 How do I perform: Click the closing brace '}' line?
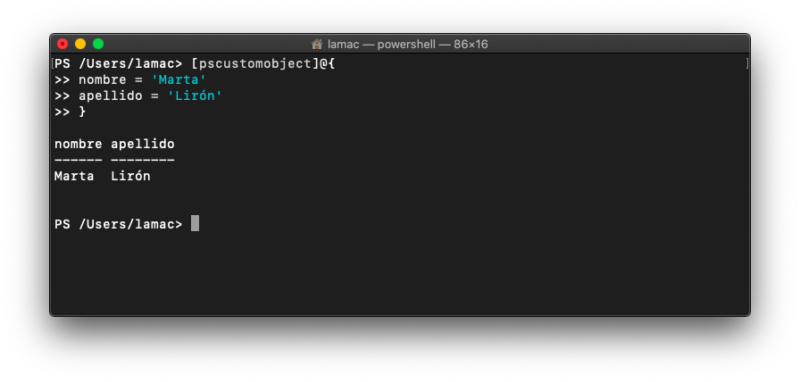click(70, 112)
